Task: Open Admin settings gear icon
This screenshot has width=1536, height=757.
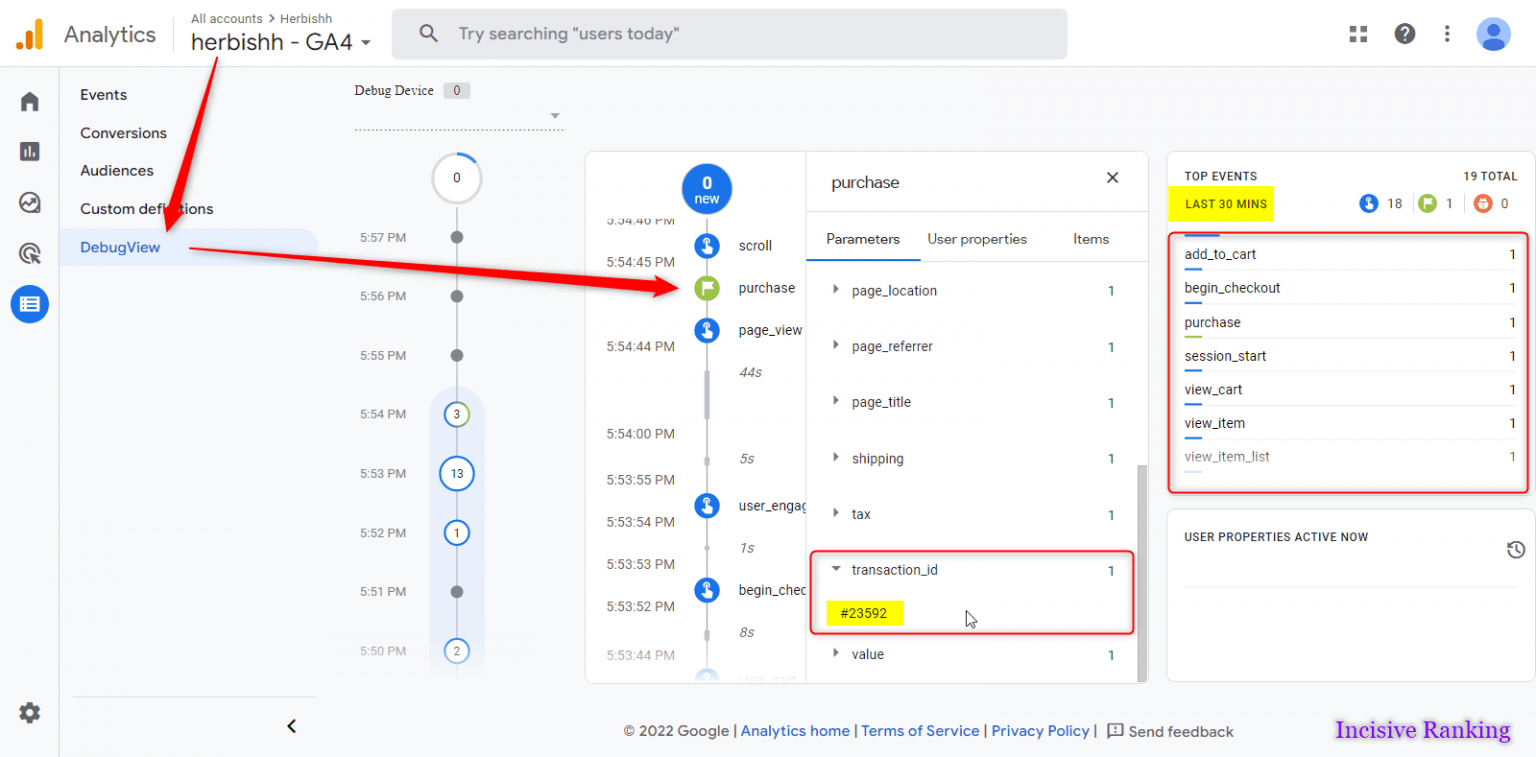Action: [x=30, y=713]
